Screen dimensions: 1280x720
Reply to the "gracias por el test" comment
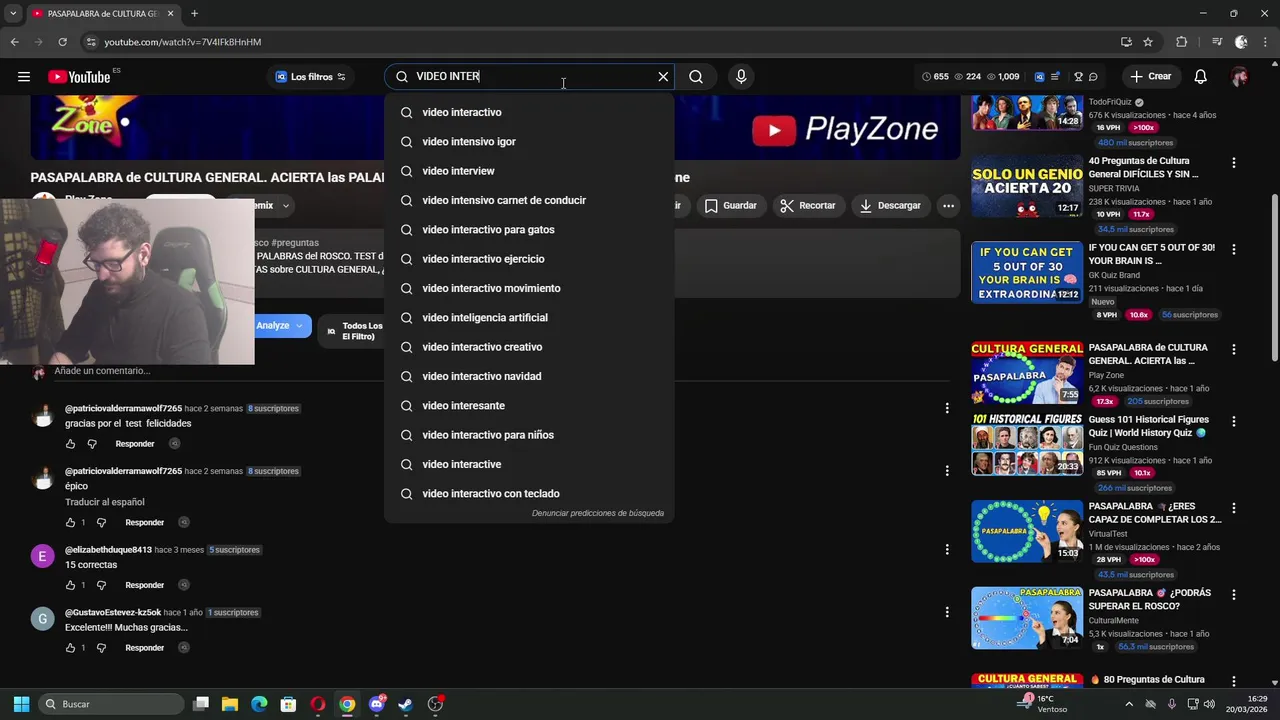click(x=135, y=444)
